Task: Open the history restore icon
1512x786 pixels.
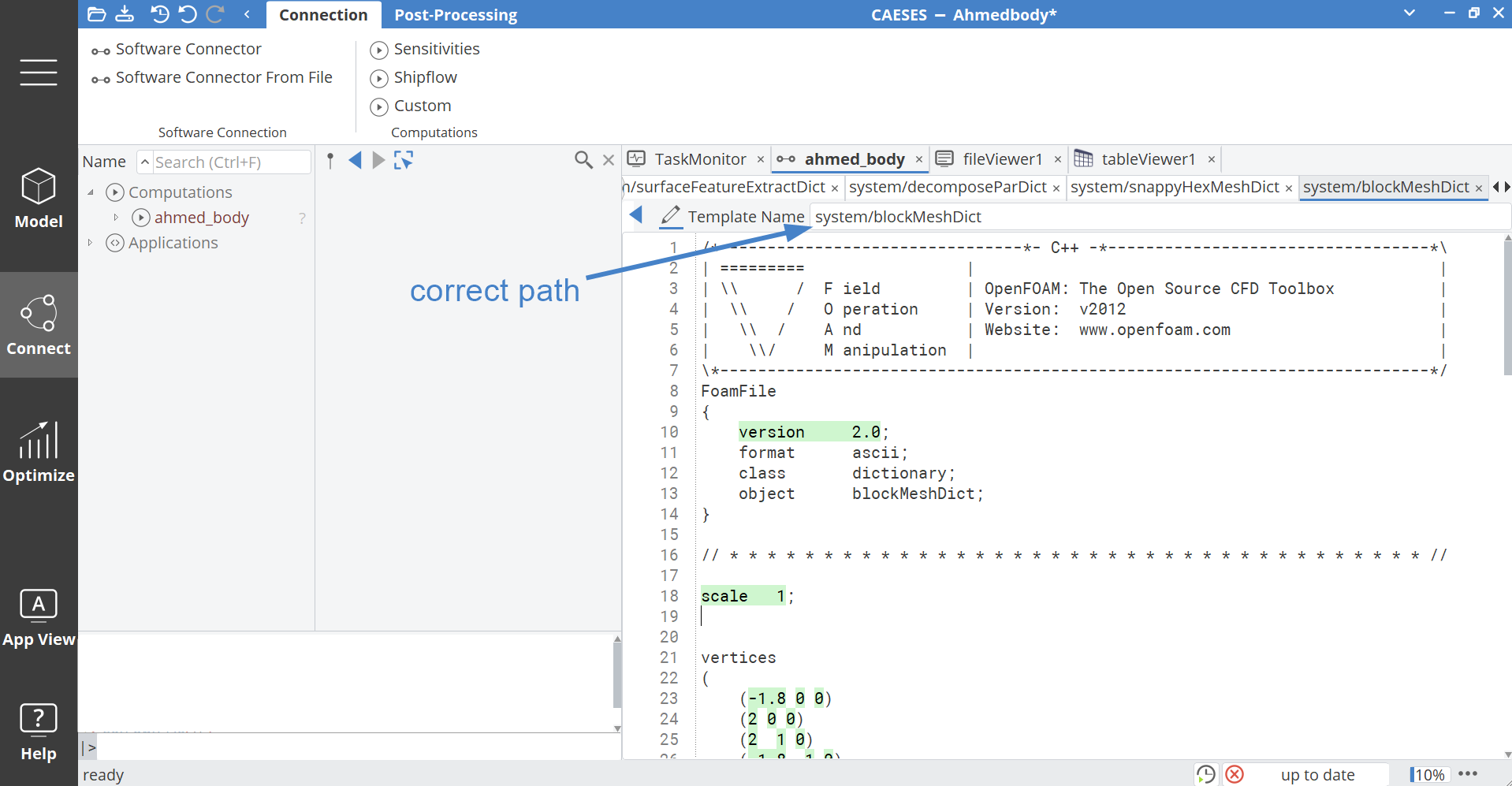Action: [x=160, y=14]
